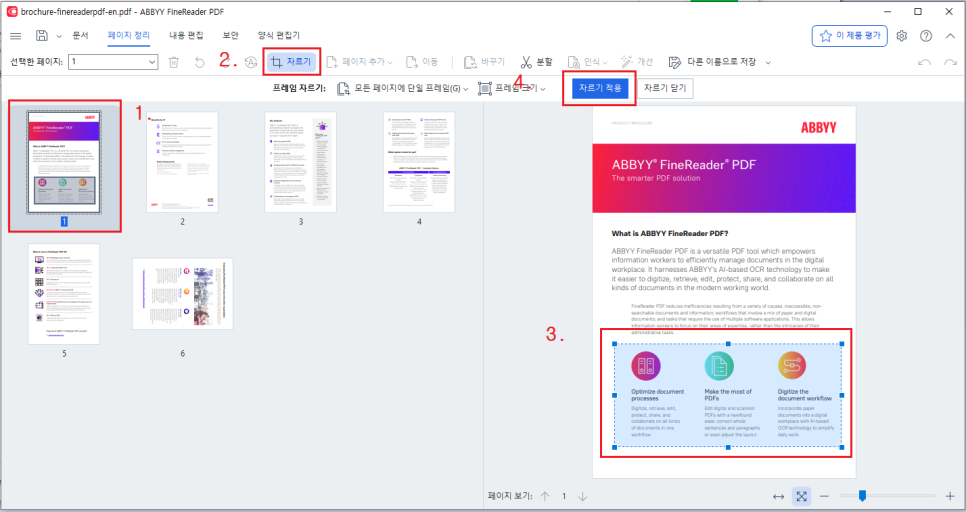The width and height of the screenshot is (966, 512).
Task: Click the fit-to-width icon
Action: pos(779,496)
